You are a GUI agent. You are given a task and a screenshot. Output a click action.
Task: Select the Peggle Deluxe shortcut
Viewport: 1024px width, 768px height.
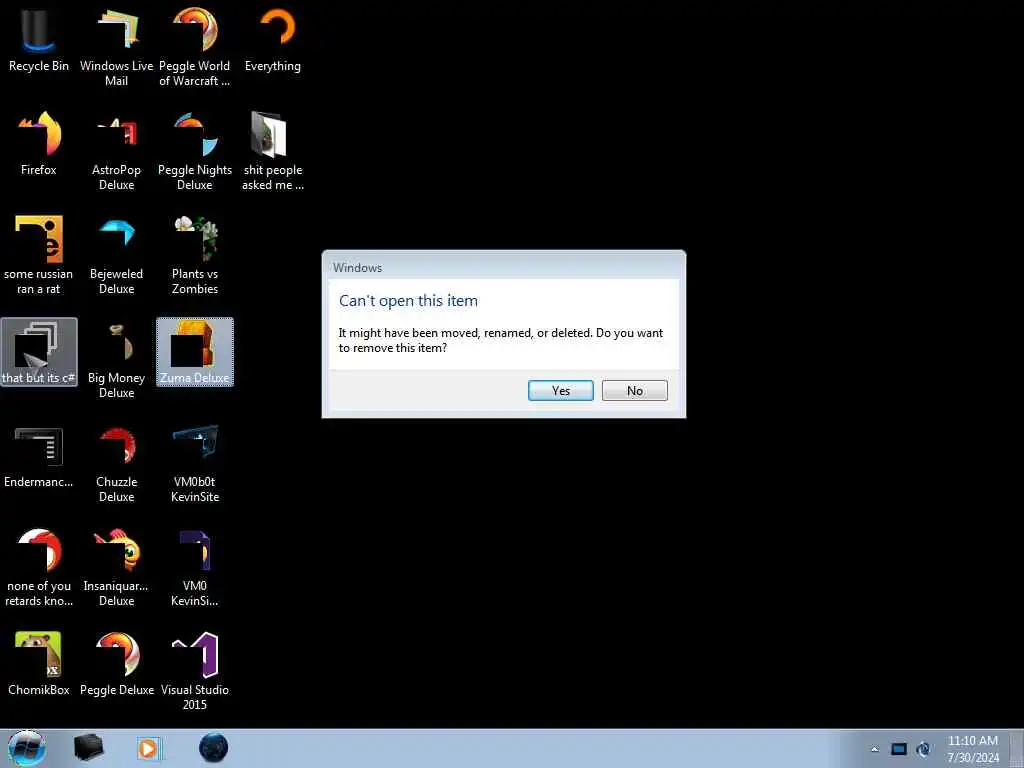116,664
